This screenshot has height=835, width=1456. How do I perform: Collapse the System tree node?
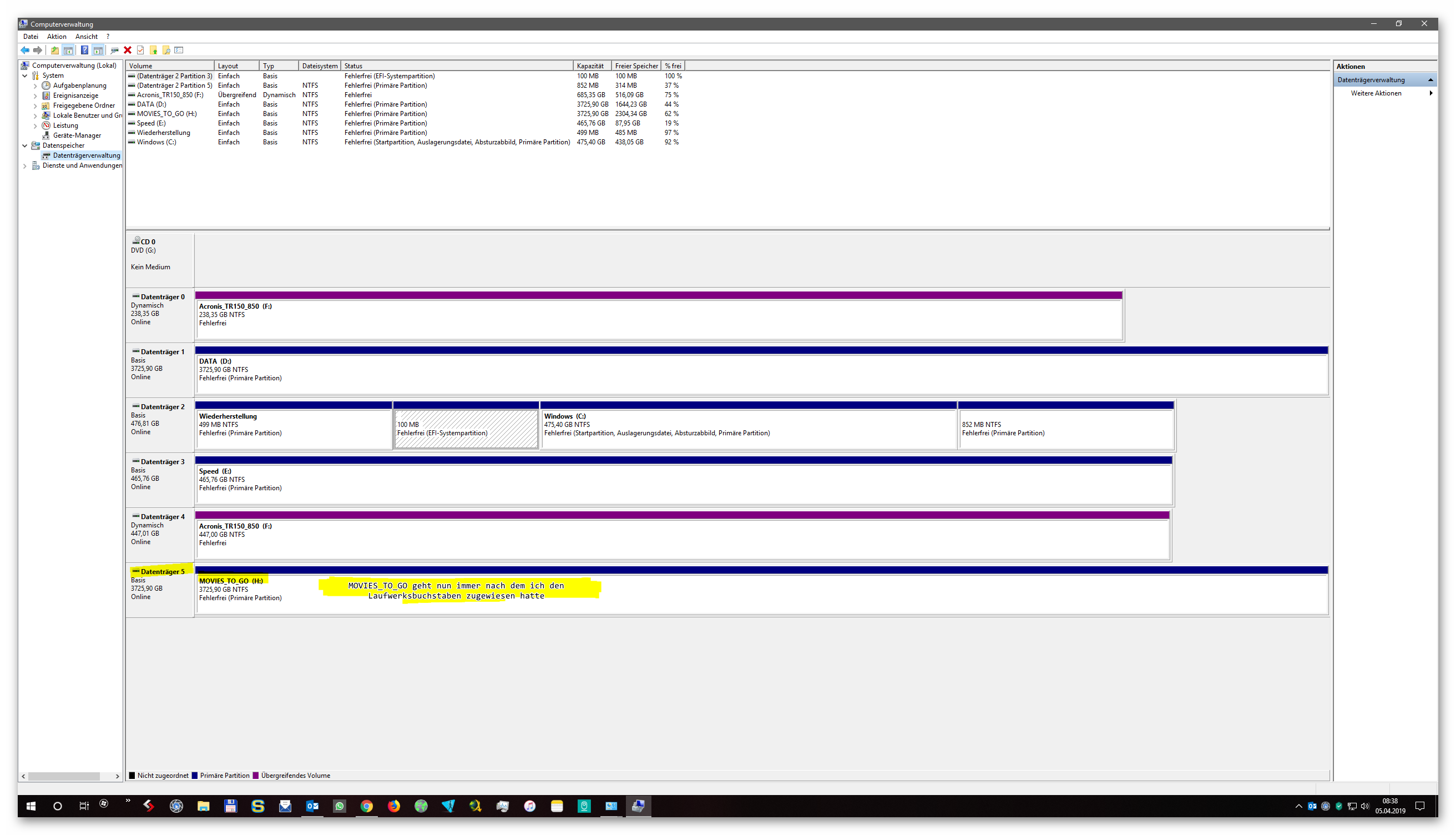tap(24, 76)
